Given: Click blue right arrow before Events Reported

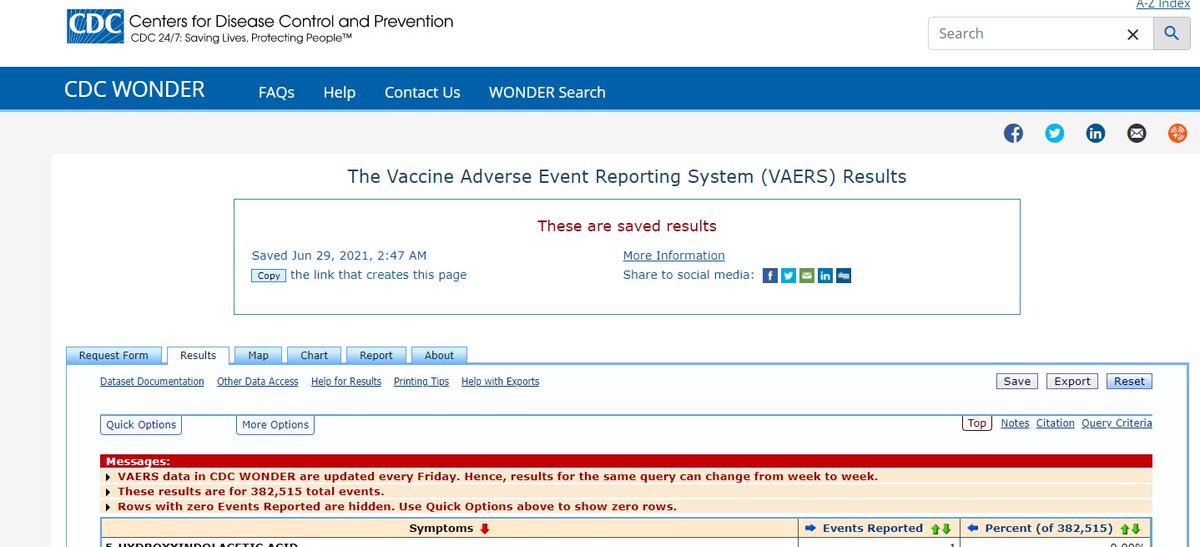Looking at the screenshot, I should pos(811,528).
